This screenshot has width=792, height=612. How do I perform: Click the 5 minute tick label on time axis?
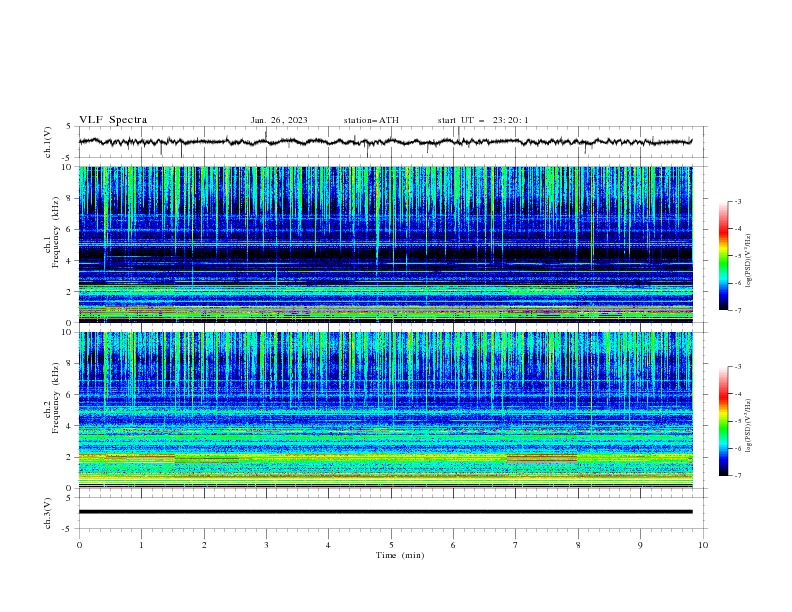click(x=391, y=545)
